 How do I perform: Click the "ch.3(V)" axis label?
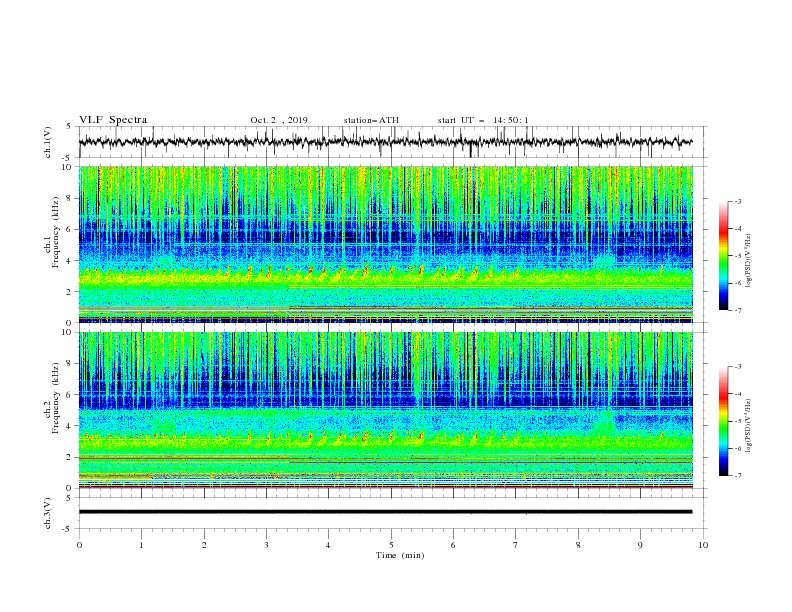pyautogui.click(x=48, y=513)
